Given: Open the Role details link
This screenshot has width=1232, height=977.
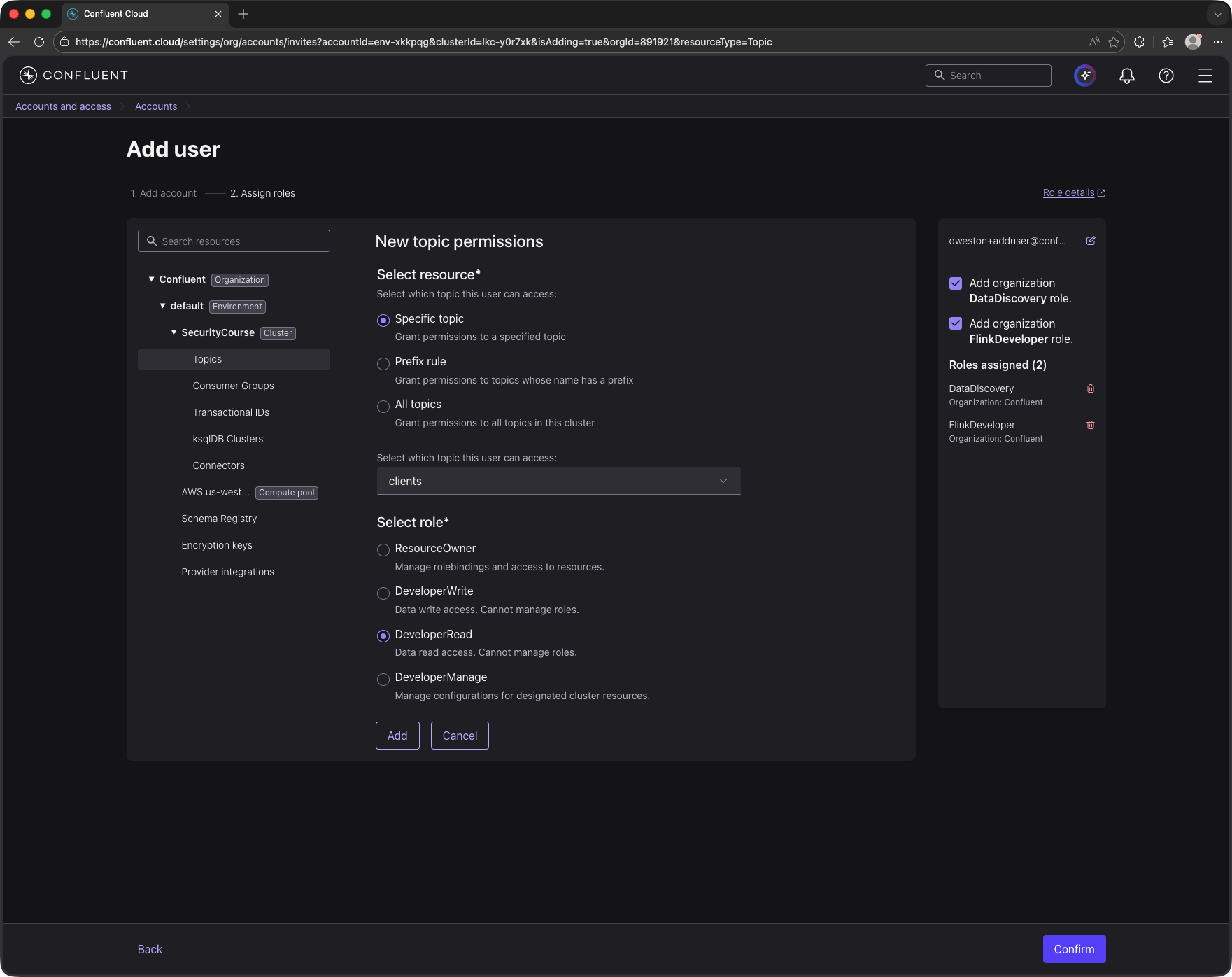Looking at the screenshot, I should click(x=1074, y=192).
